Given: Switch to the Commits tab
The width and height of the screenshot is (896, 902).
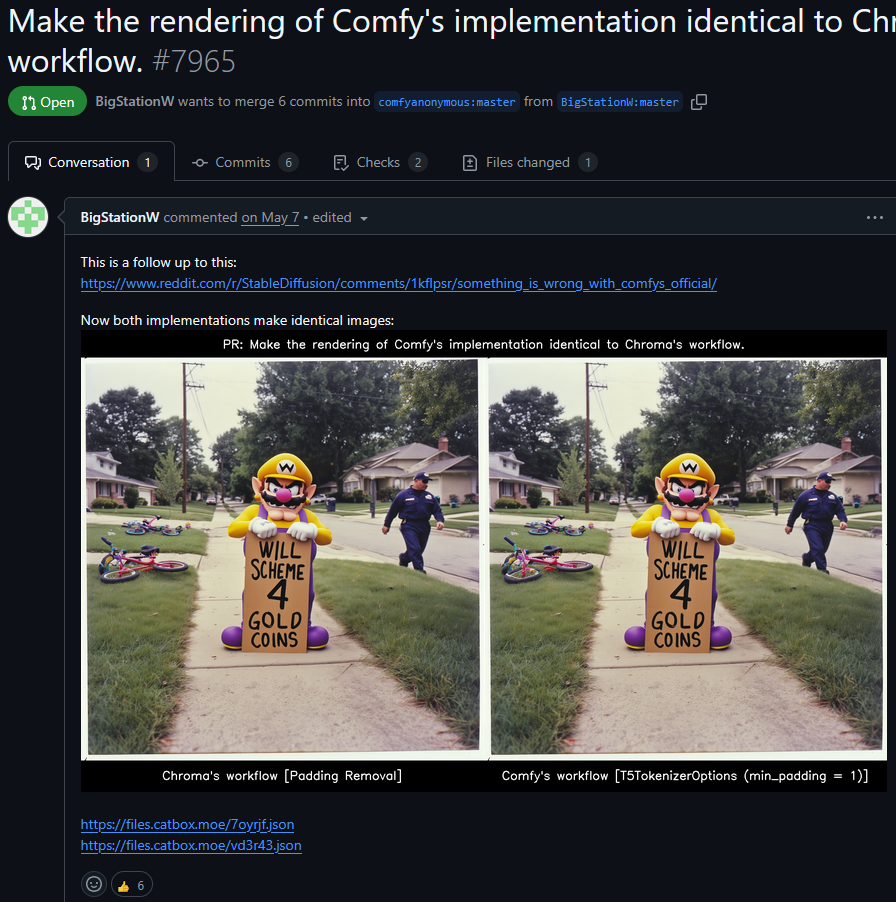Looking at the screenshot, I should pyautogui.click(x=245, y=163).
